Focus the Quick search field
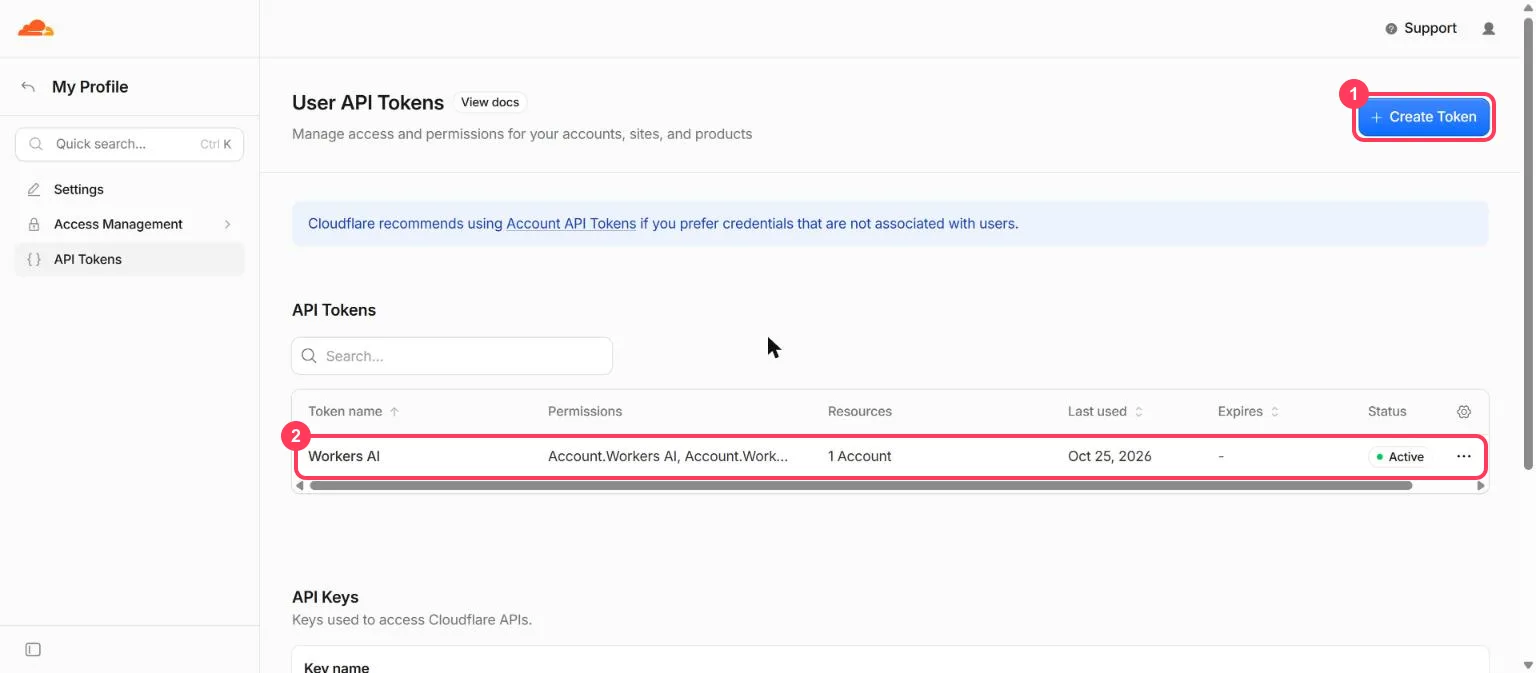The width and height of the screenshot is (1536, 673). click(x=130, y=144)
